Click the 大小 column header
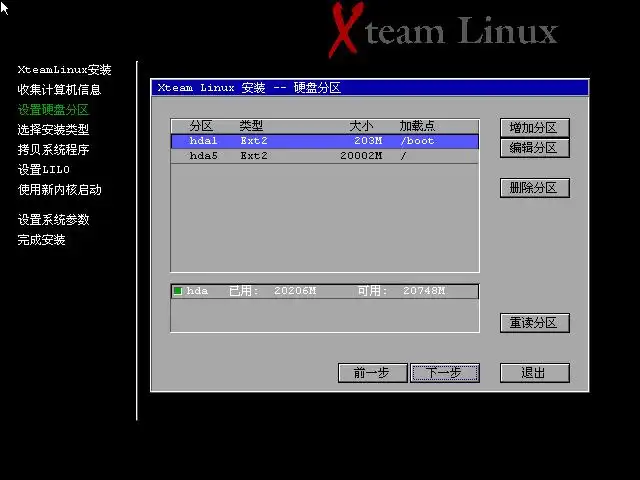The width and height of the screenshot is (640, 480). pyautogui.click(x=361, y=126)
